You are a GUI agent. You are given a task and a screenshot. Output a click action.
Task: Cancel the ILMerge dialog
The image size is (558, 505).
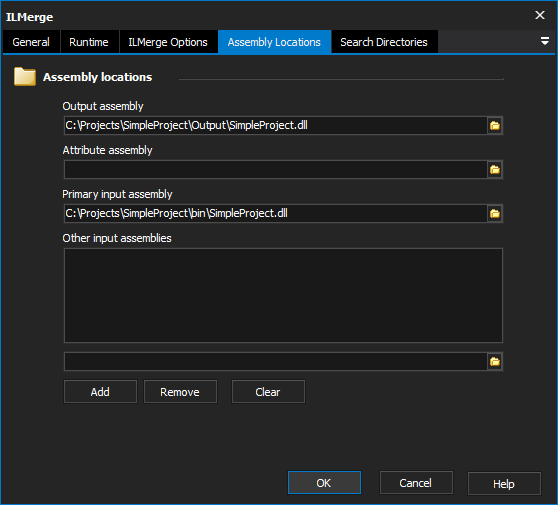point(416,483)
